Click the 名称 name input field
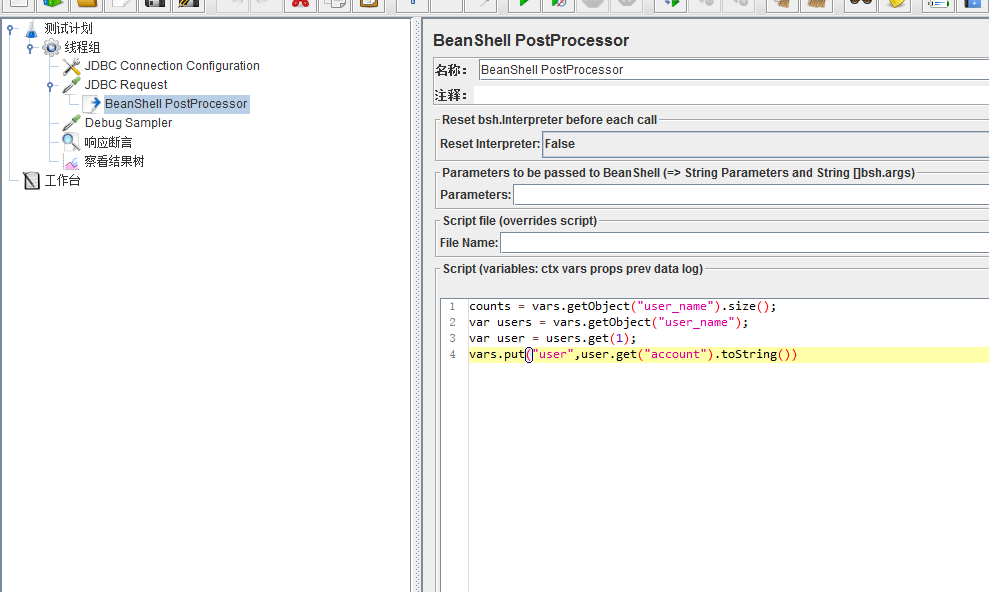989x592 pixels. coord(734,70)
